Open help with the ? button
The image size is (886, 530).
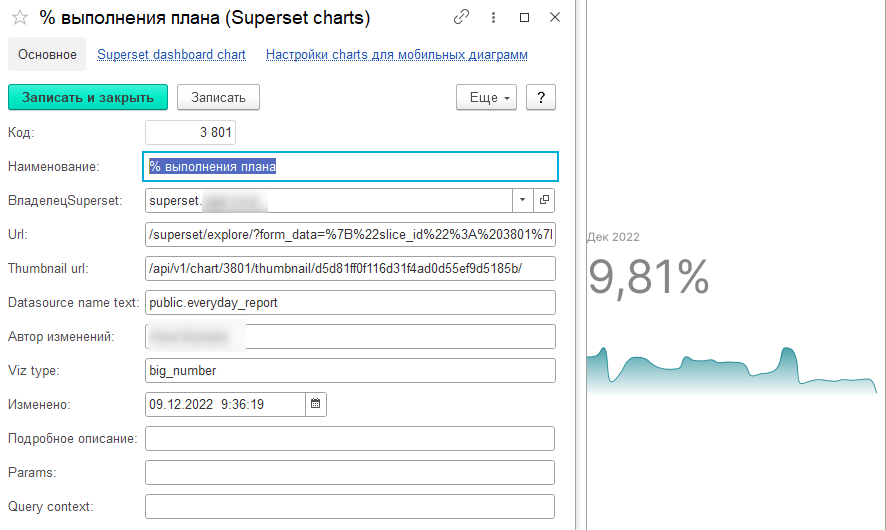541,97
